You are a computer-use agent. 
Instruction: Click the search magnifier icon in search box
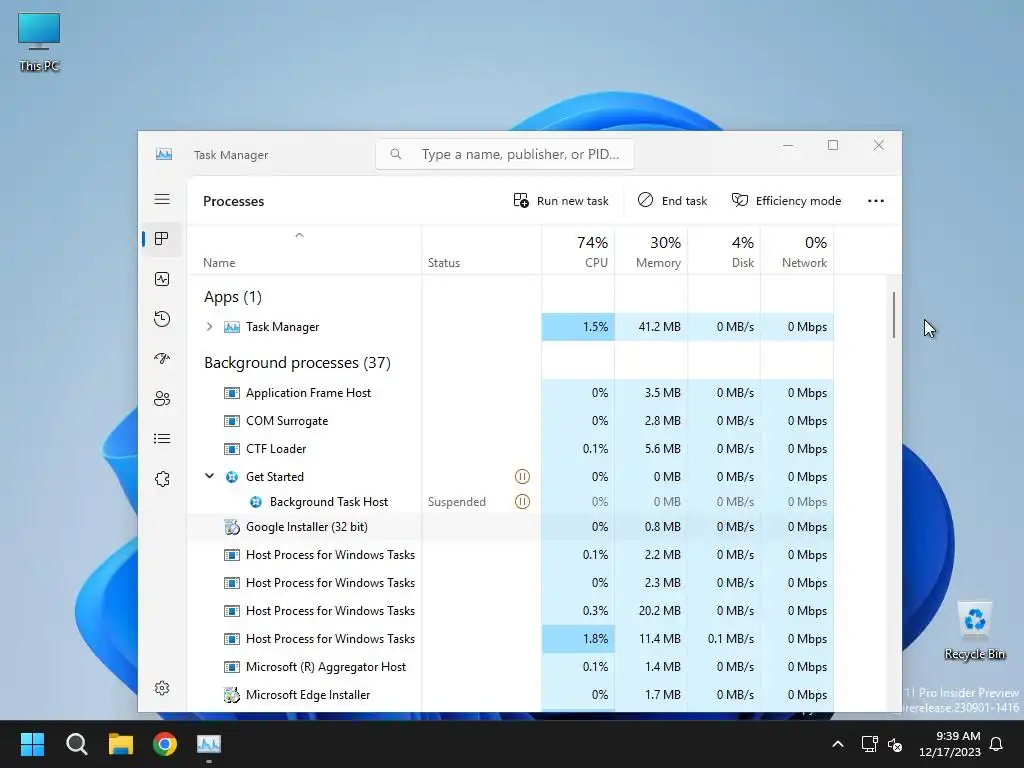tap(396, 154)
